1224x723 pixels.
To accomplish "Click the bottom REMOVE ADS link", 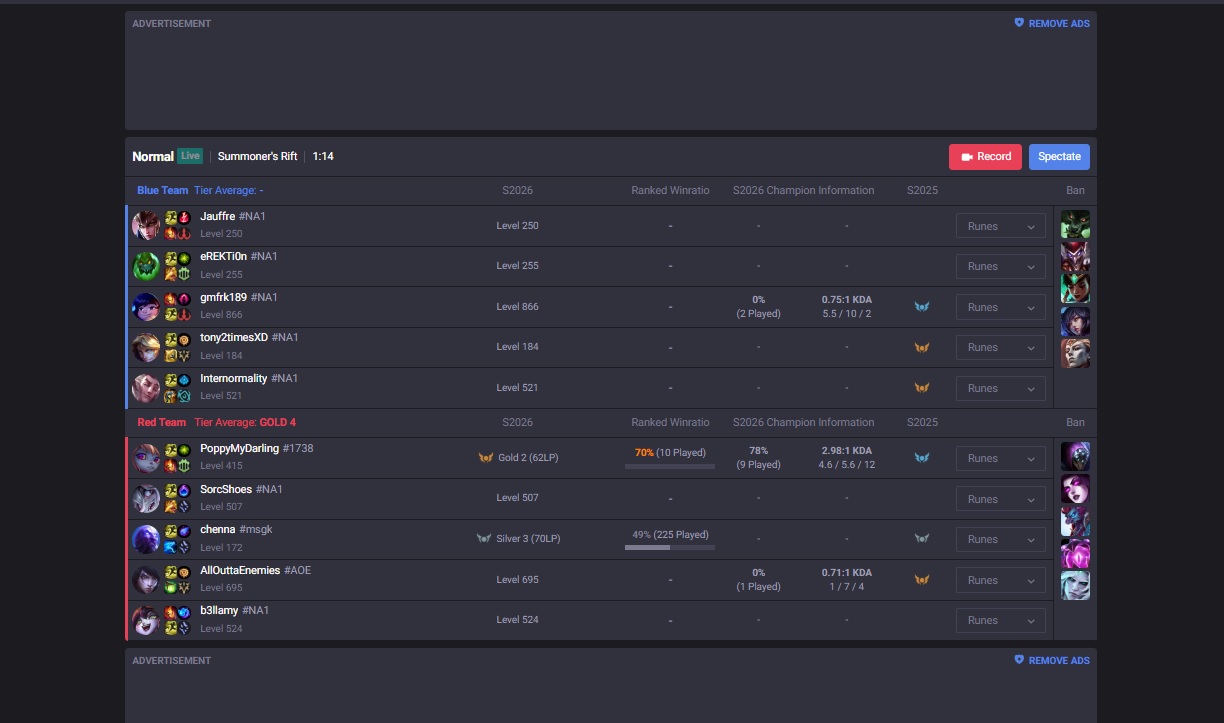I will pos(1052,660).
